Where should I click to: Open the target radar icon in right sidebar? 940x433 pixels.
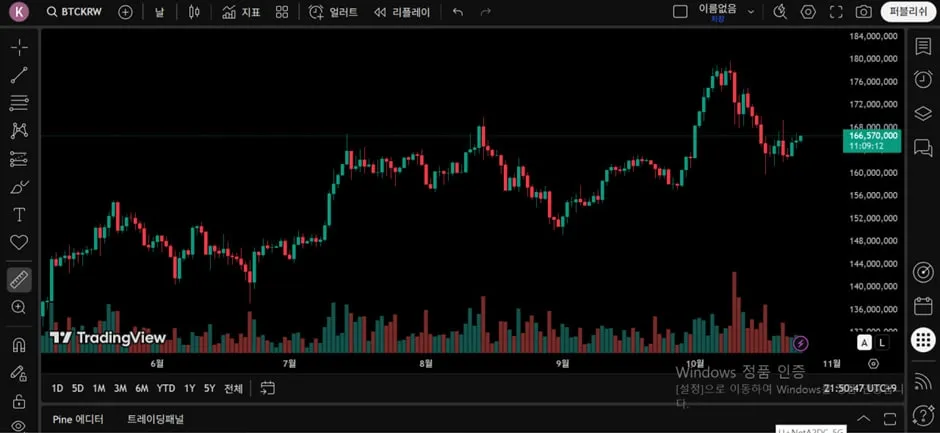[923, 272]
